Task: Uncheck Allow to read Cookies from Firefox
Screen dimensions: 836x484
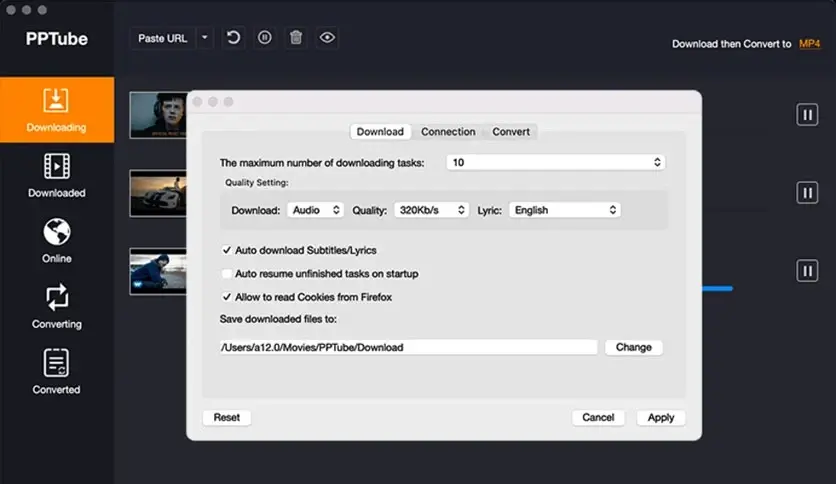Action: click(226, 297)
